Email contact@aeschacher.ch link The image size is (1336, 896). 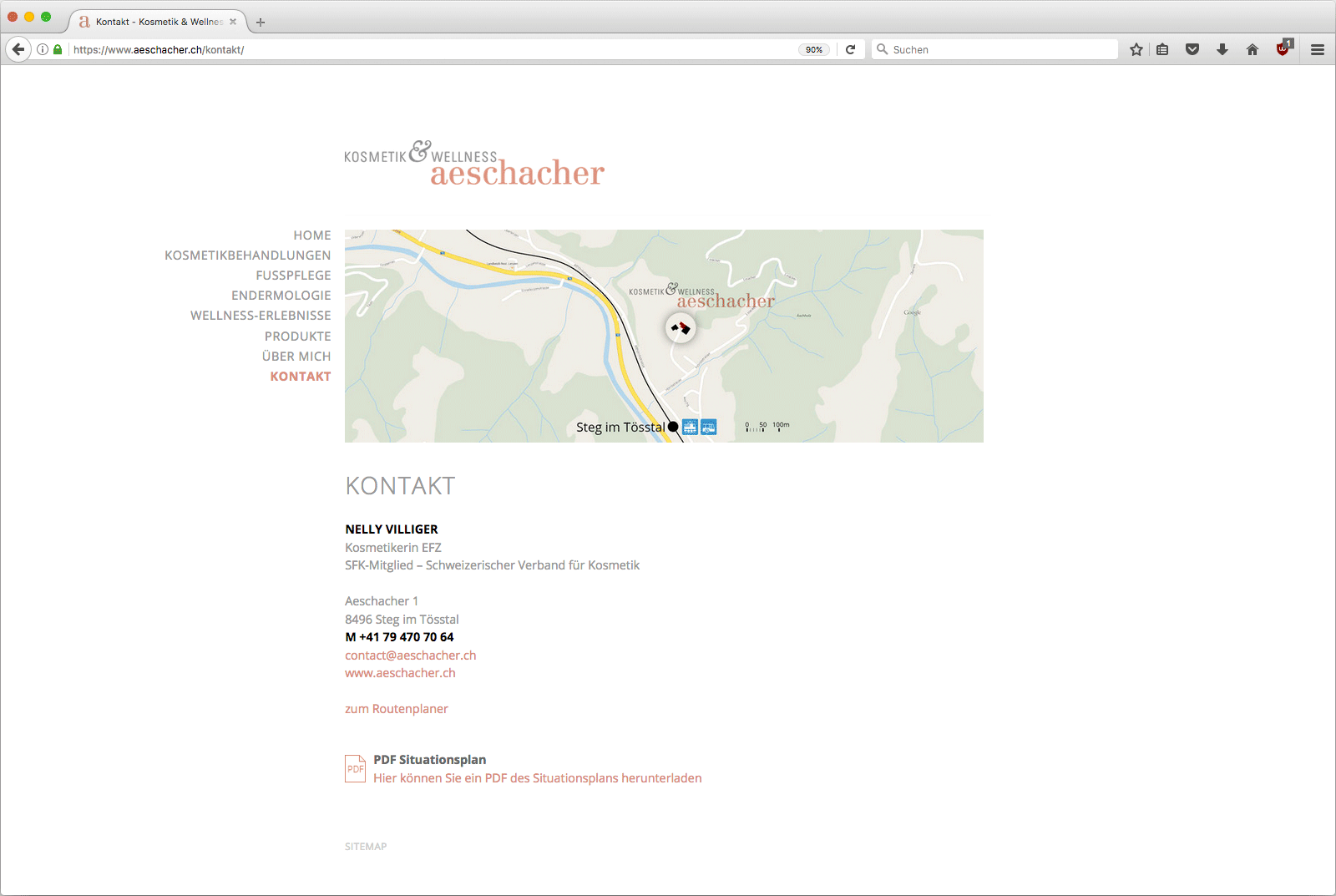pos(410,656)
